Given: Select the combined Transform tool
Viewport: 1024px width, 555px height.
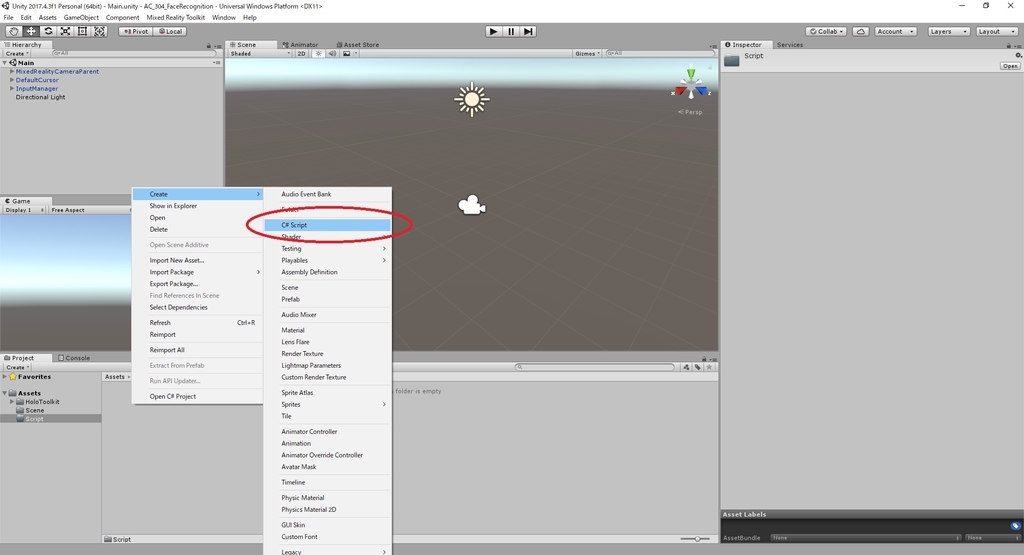Looking at the screenshot, I should (x=99, y=31).
